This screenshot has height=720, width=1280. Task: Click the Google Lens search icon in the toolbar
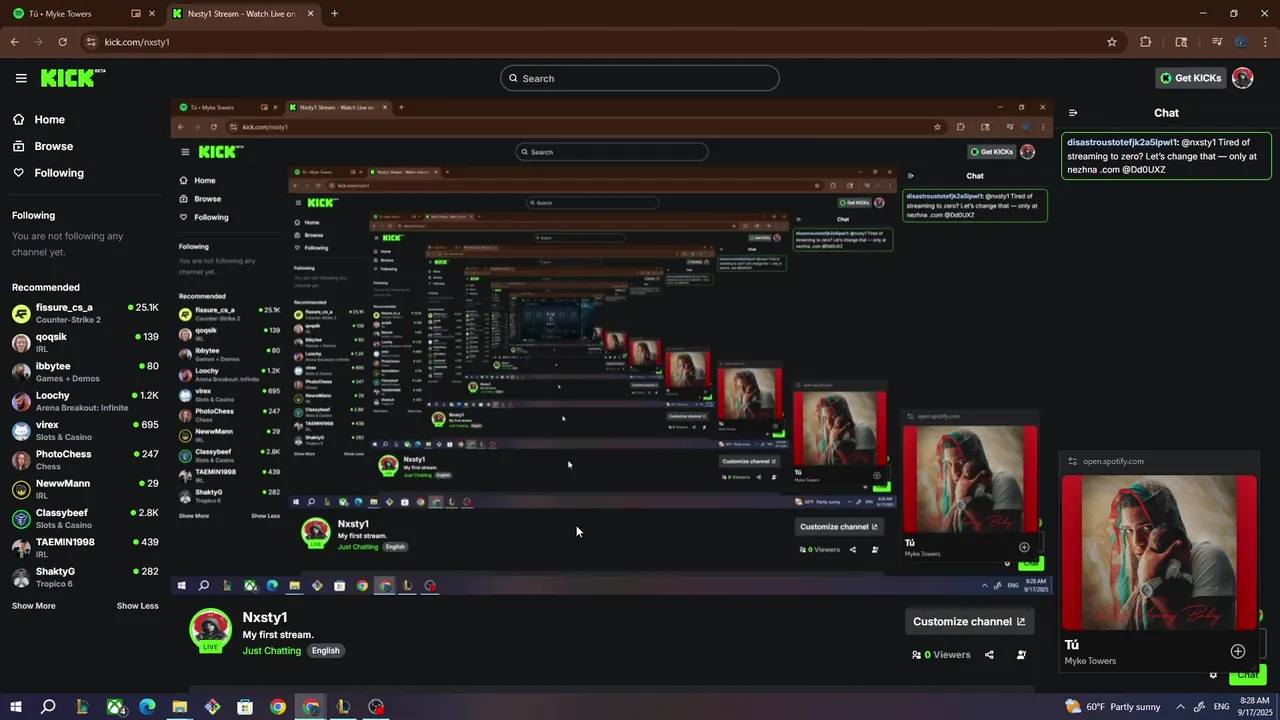click(x=1181, y=42)
